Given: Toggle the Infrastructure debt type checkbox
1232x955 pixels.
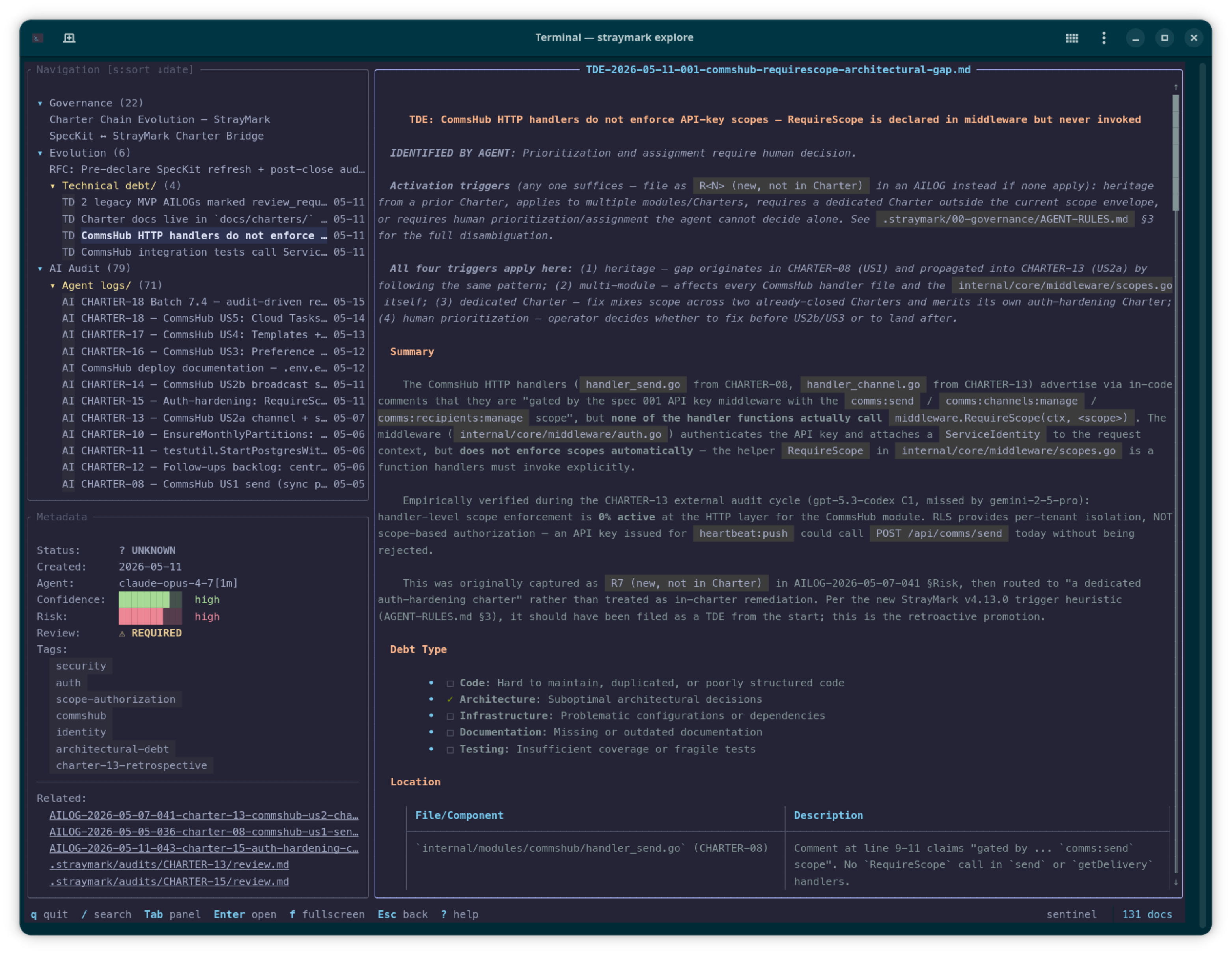Looking at the screenshot, I should 450,716.
